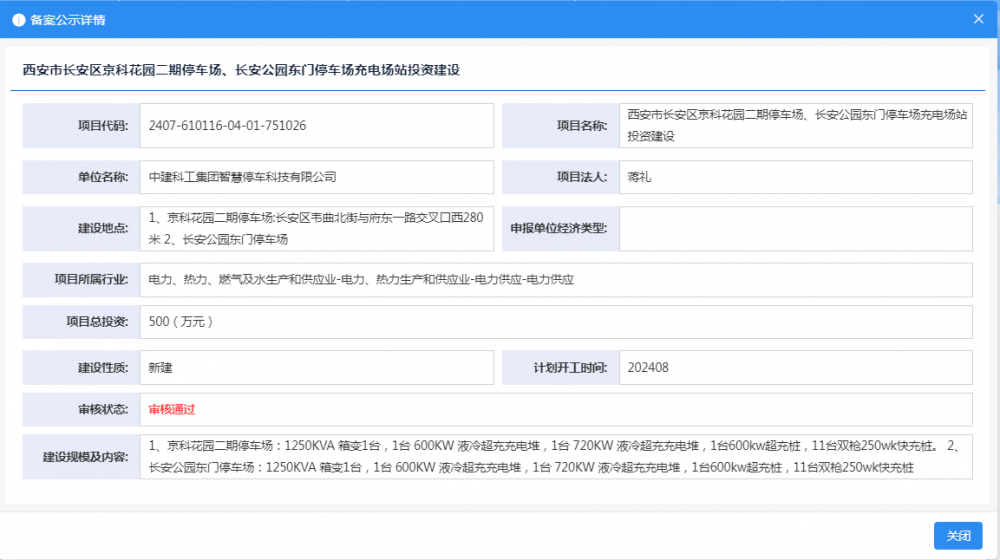The width and height of the screenshot is (1000, 560).
Task: Click the project code field 2407-610116-04-01-751026
Action: (x=317, y=126)
